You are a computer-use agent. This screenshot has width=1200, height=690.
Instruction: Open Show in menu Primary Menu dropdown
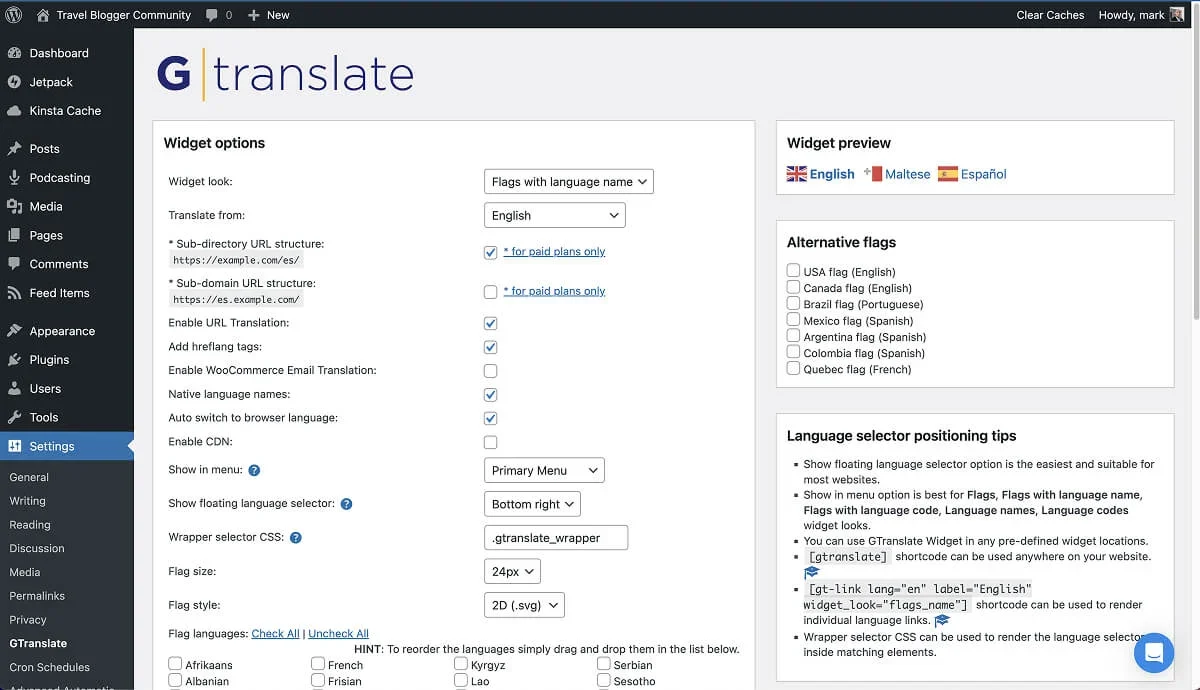[544, 470]
